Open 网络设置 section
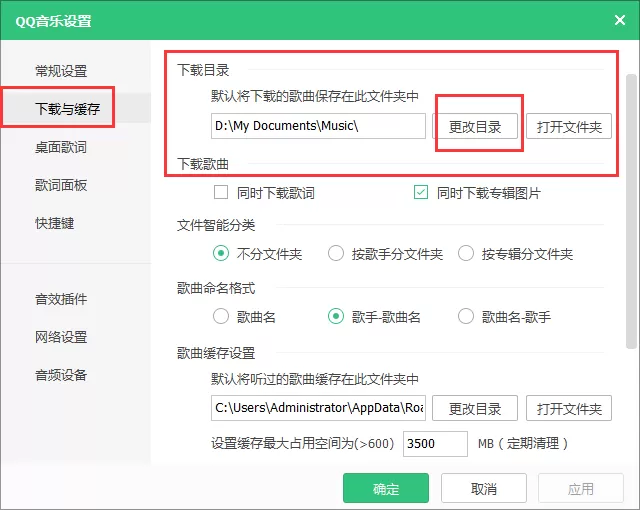 pos(61,337)
